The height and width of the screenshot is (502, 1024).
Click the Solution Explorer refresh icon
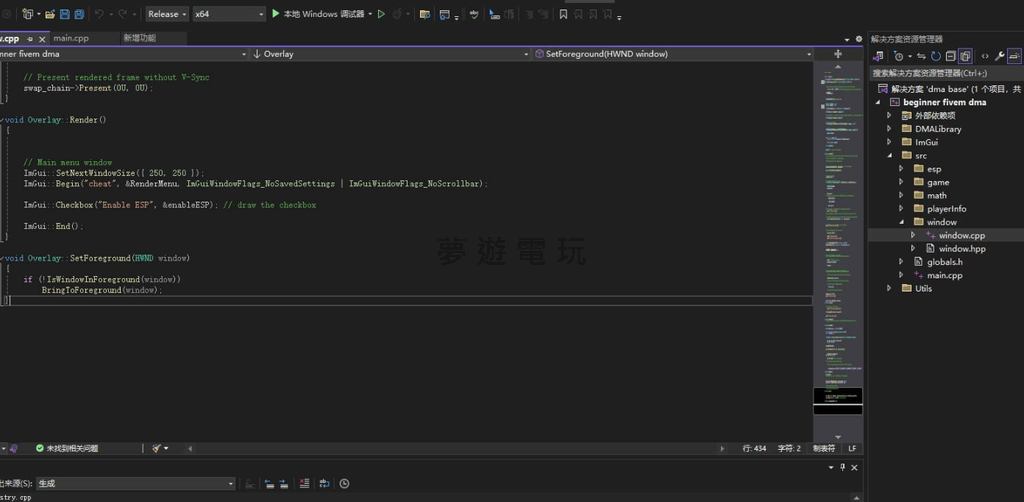936,57
